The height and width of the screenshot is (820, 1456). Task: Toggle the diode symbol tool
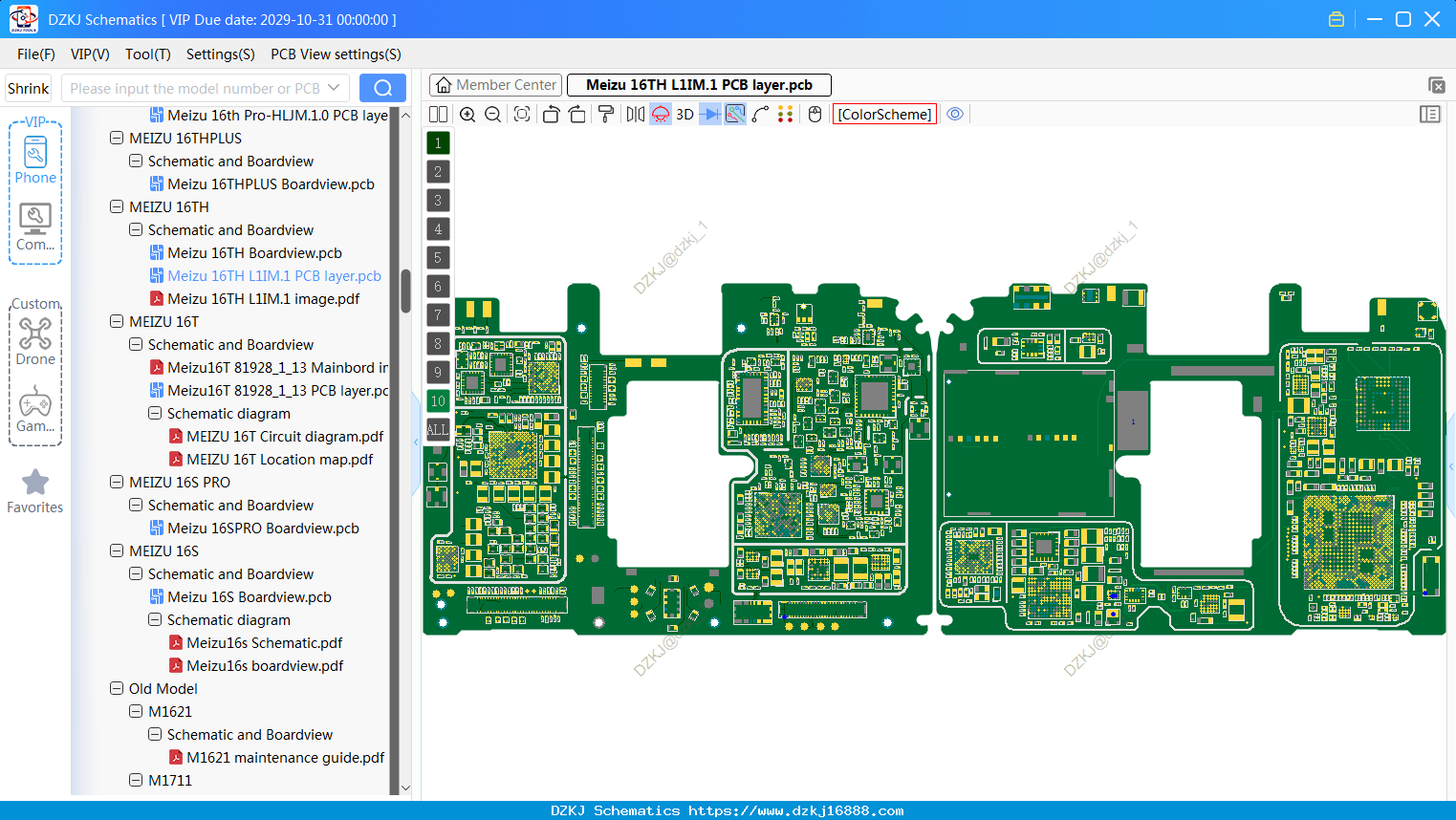pyautogui.click(x=710, y=115)
